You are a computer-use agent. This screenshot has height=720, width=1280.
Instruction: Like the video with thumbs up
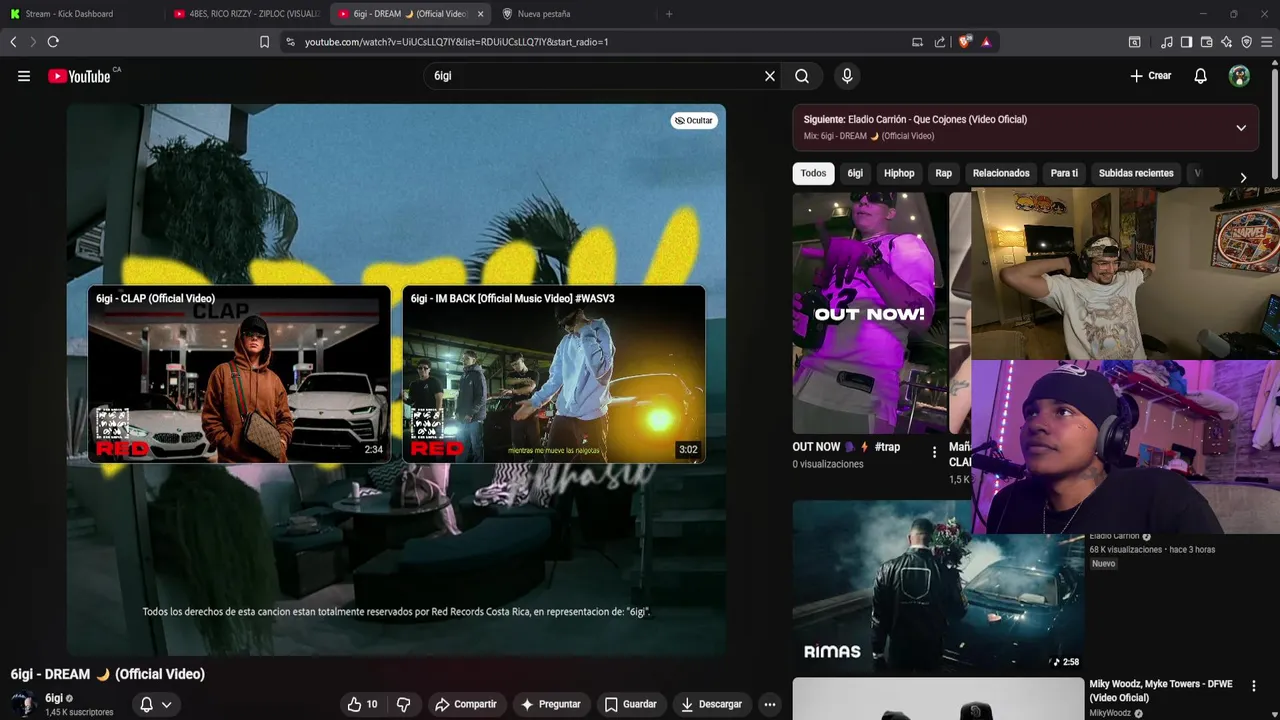click(362, 704)
